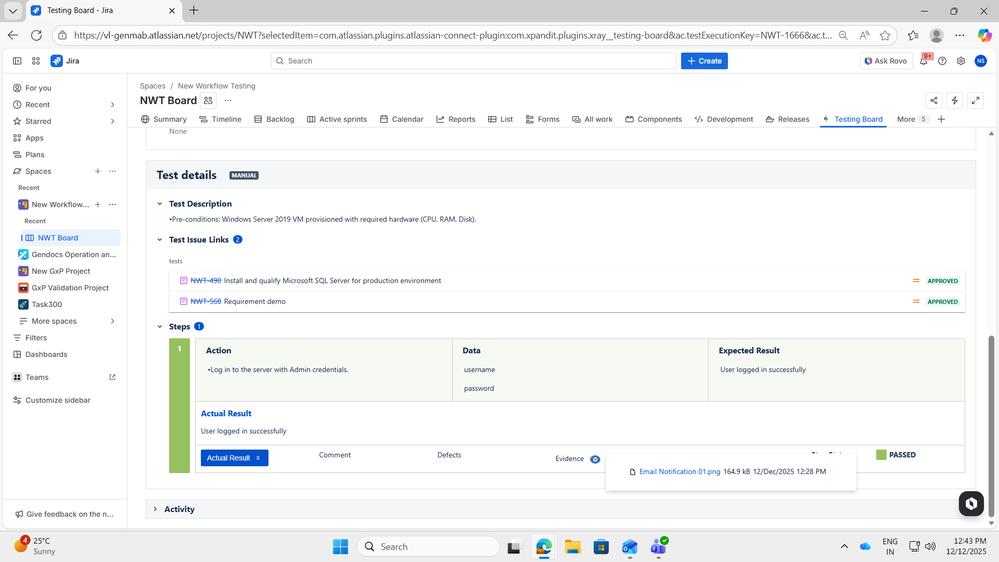Click the browser address bar

(x=452, y=35)
